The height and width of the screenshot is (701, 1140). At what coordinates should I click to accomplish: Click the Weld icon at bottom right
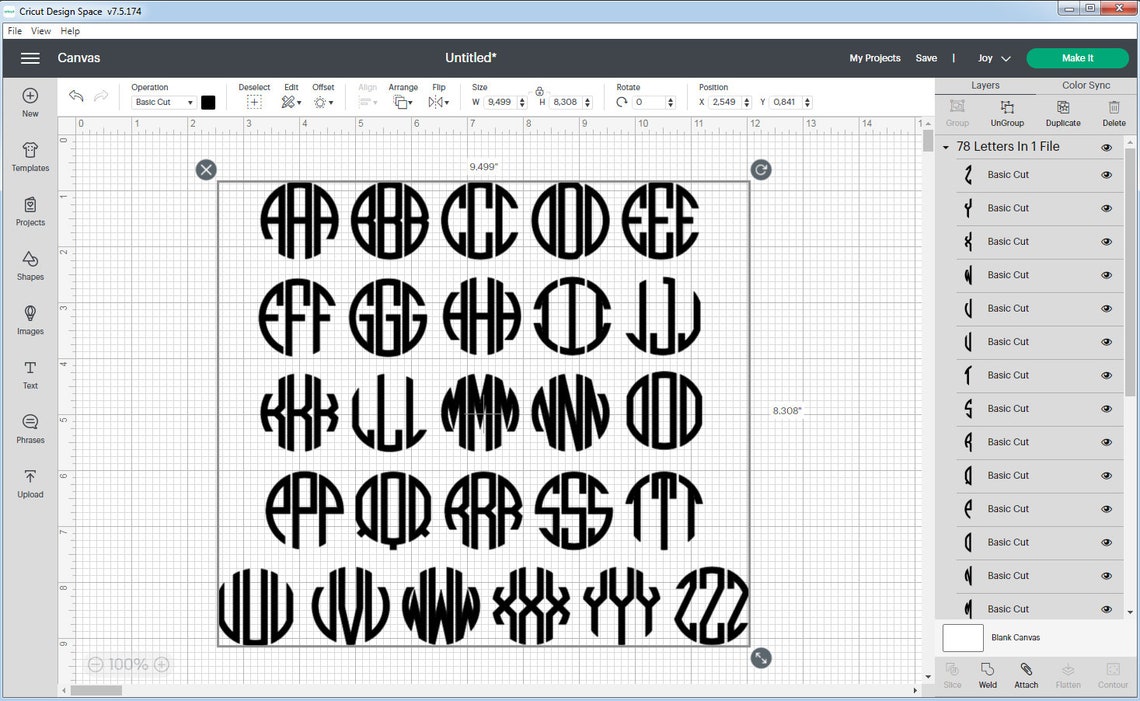click(x=987, y=674)
